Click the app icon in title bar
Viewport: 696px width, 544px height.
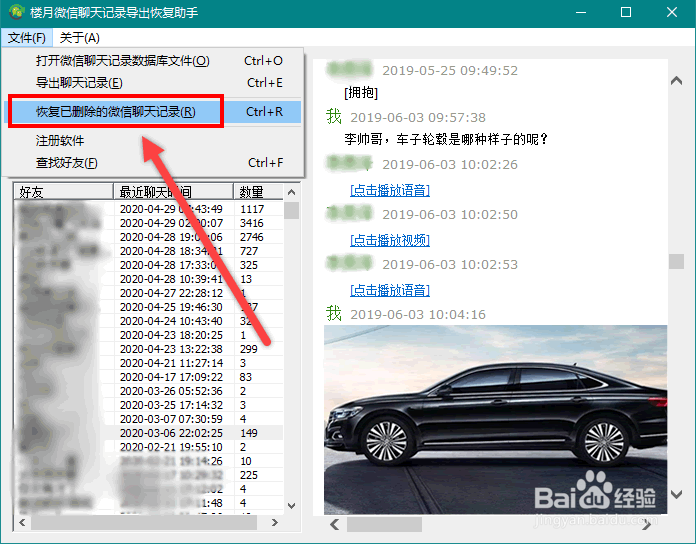[x=17, y=12]
